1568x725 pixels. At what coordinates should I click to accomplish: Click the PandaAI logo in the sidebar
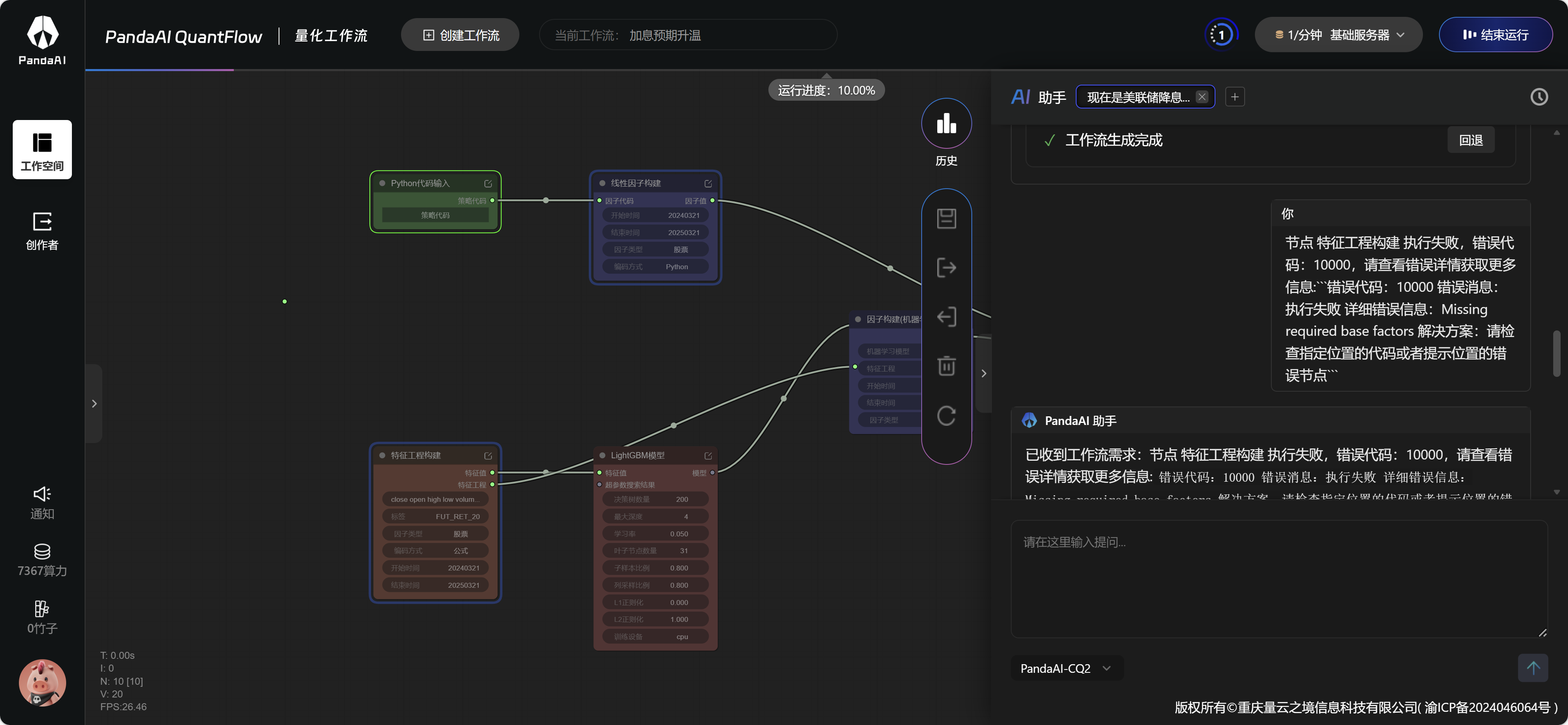pos(42,40)
